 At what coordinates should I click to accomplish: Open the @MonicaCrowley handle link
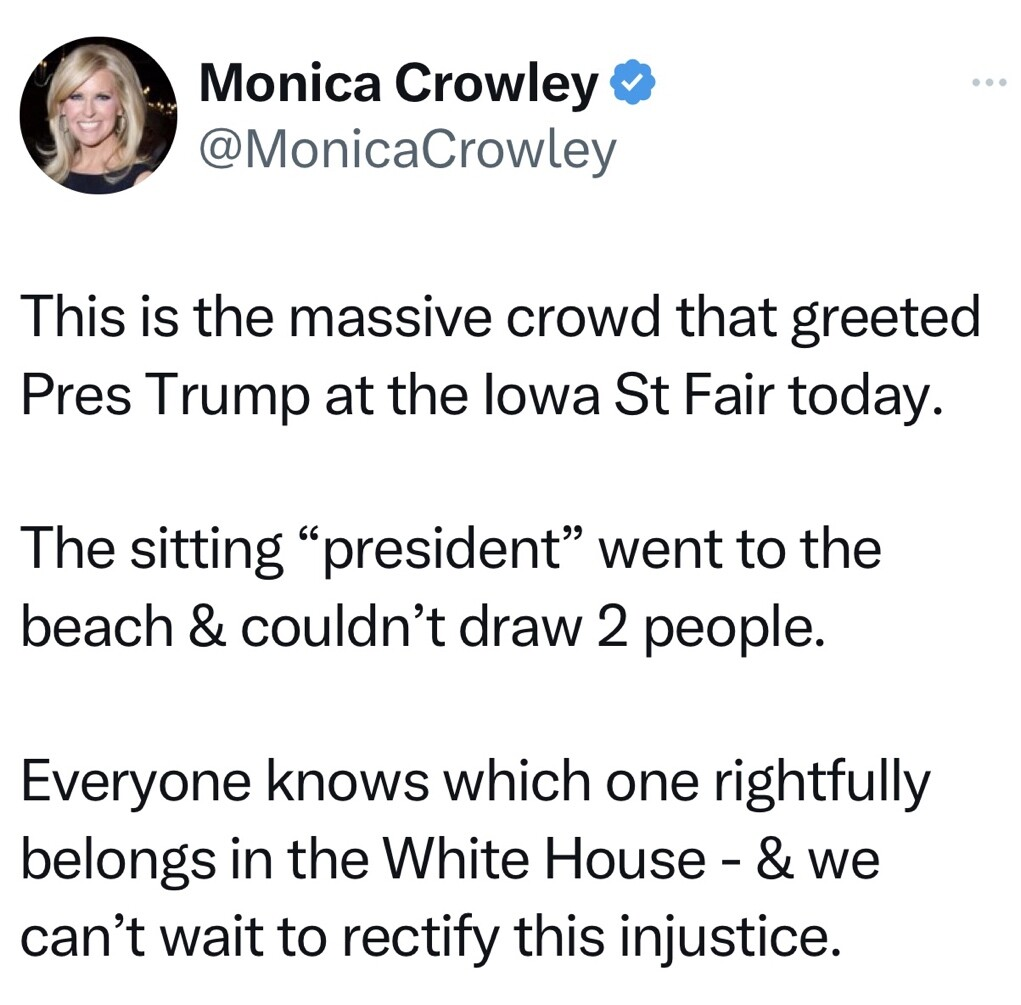point(407,151)
